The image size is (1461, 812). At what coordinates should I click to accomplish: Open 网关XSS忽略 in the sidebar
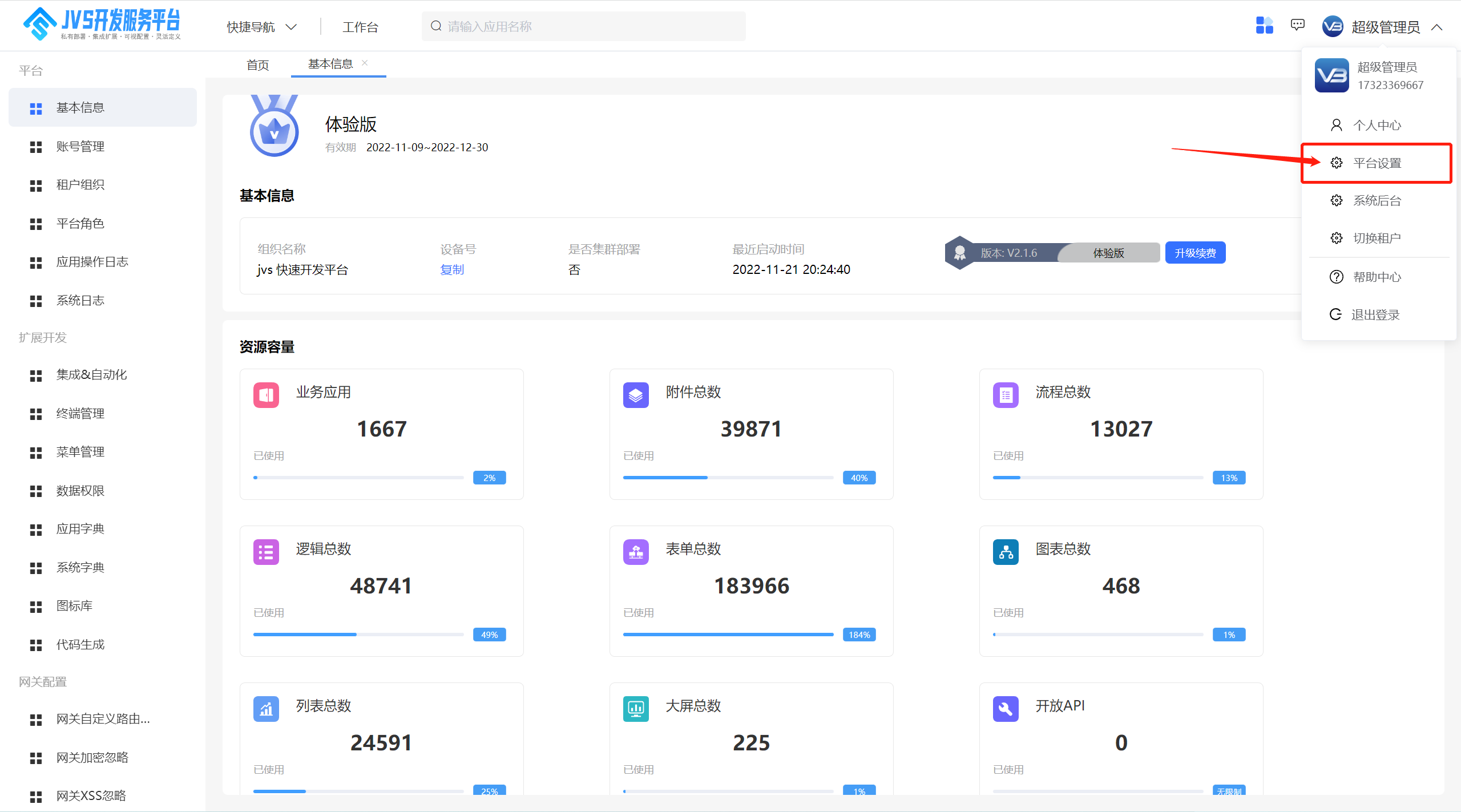pos(103,795)
